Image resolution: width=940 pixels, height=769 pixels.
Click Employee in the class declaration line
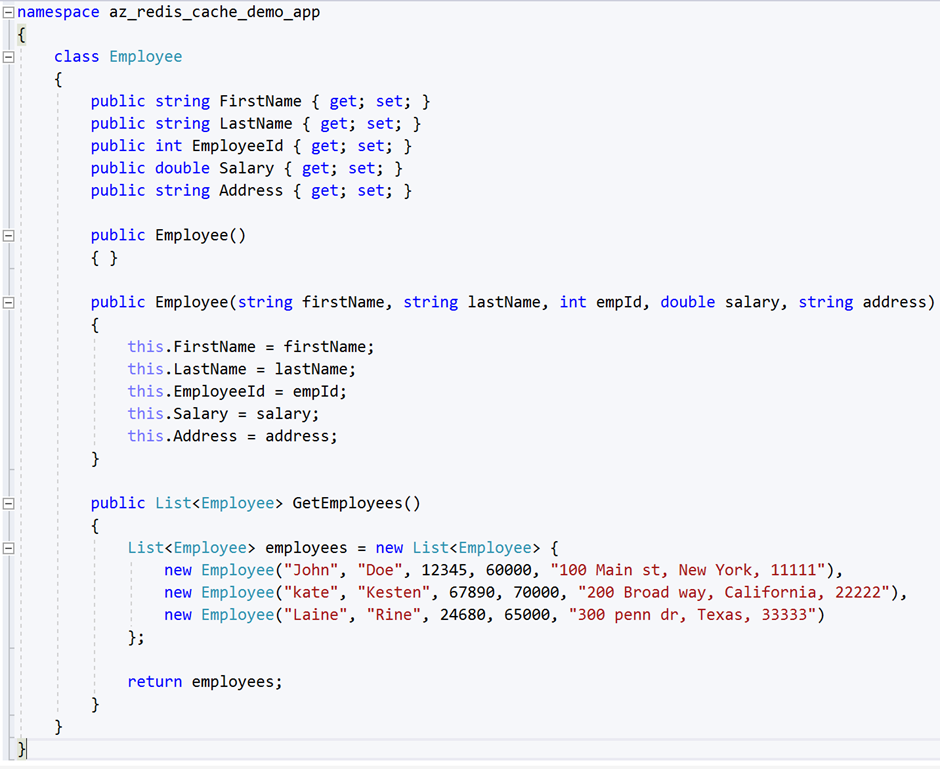146,58
